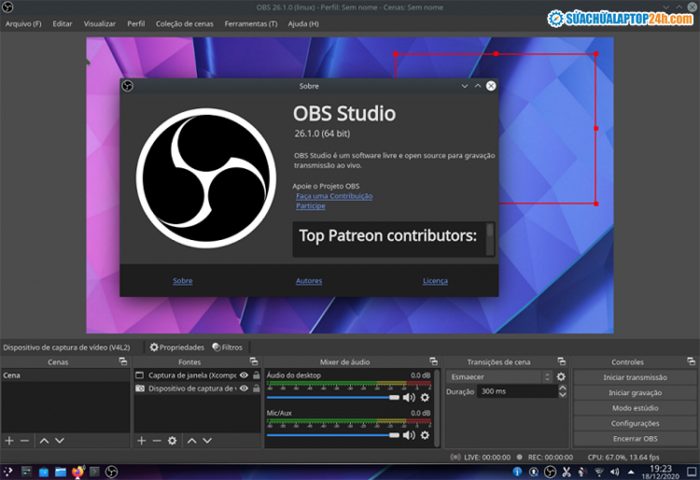The width and height of the screenshot is (700, 480).
Task: Toggle visibility of Dispositivo de captura source
Action: (x=243, y=388)
